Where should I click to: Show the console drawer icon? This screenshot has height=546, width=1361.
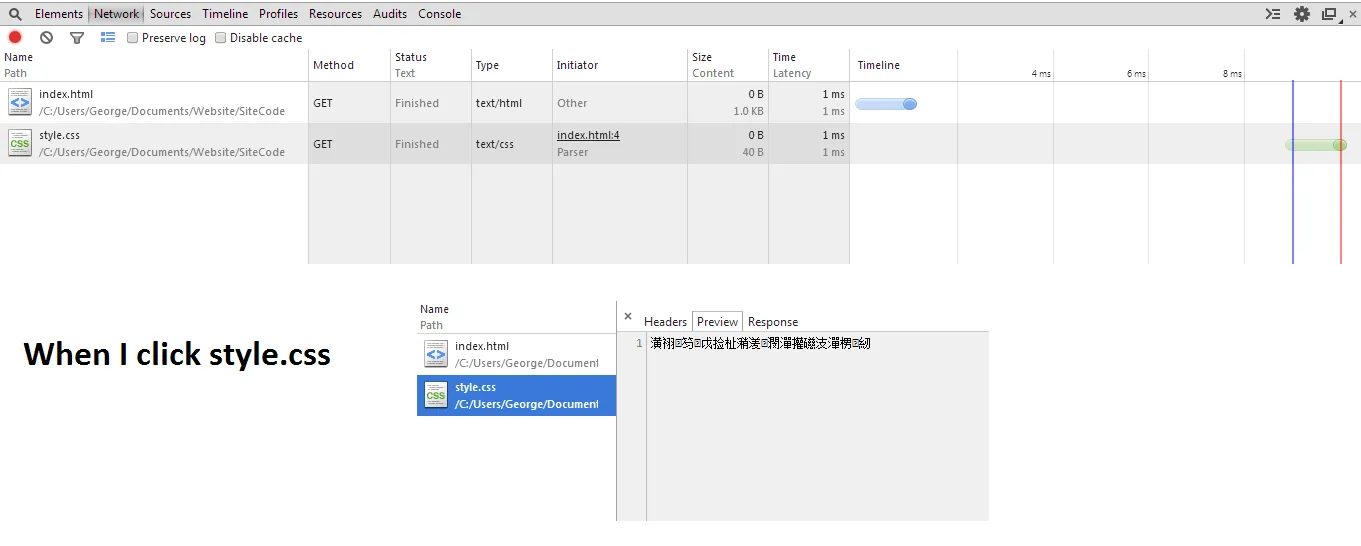1272,14
